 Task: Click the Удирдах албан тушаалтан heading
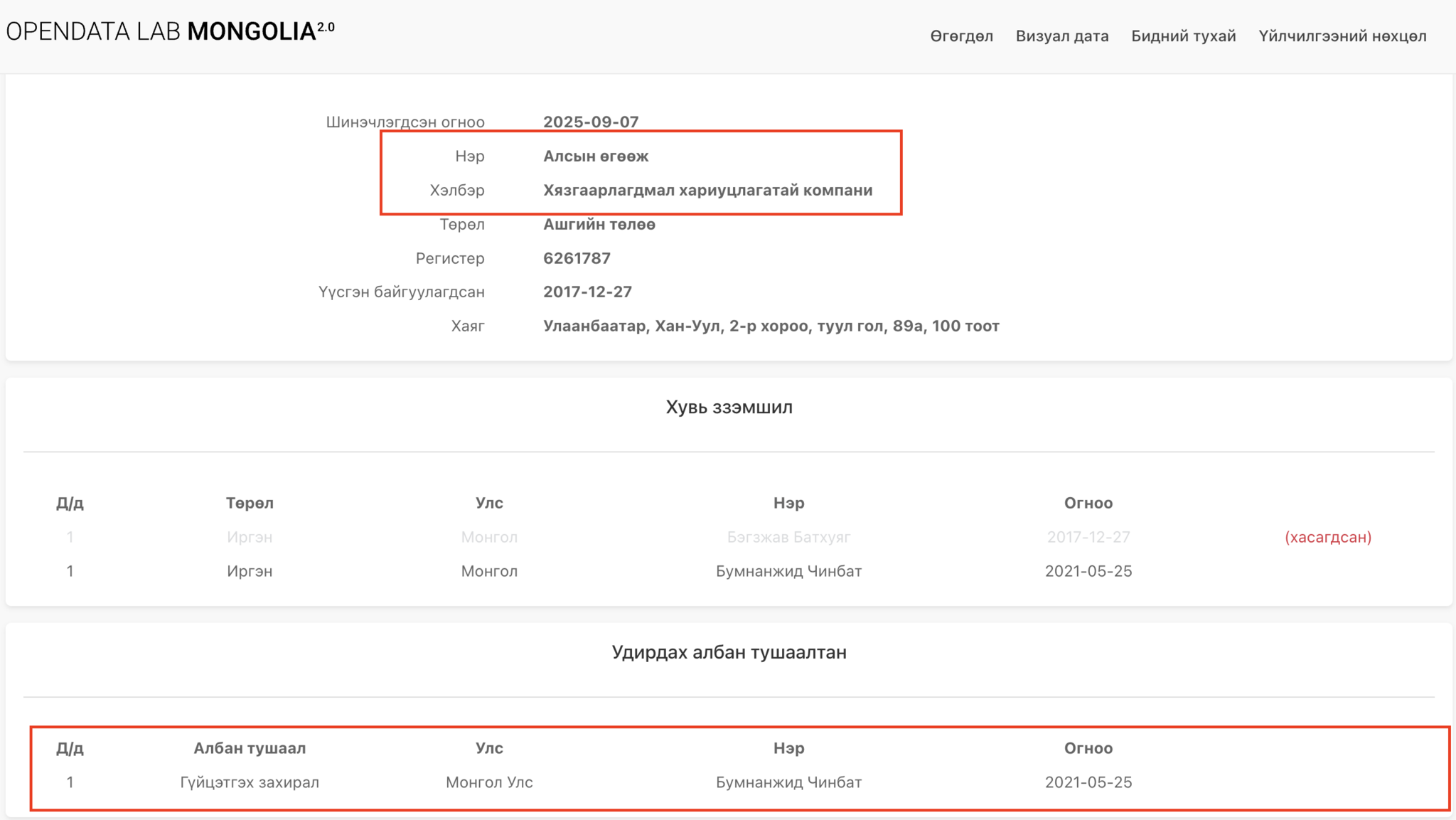pos(729,652)
